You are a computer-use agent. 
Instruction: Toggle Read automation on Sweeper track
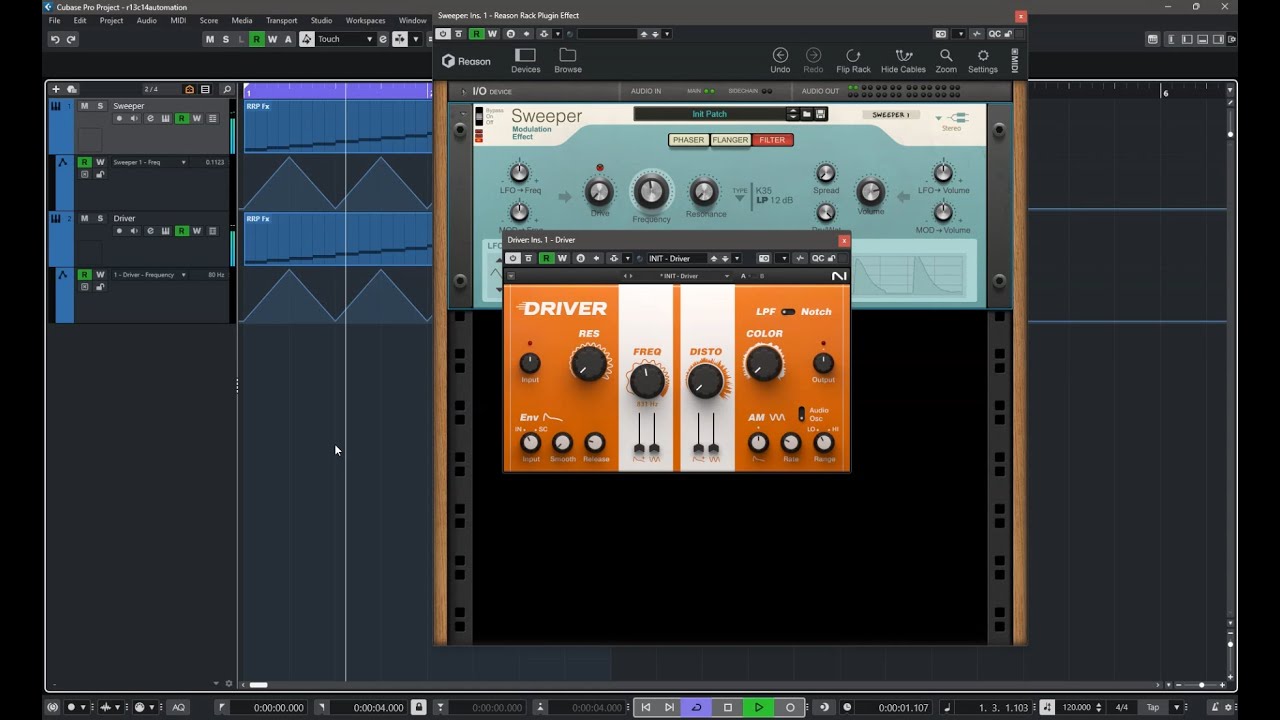(181, 118)
